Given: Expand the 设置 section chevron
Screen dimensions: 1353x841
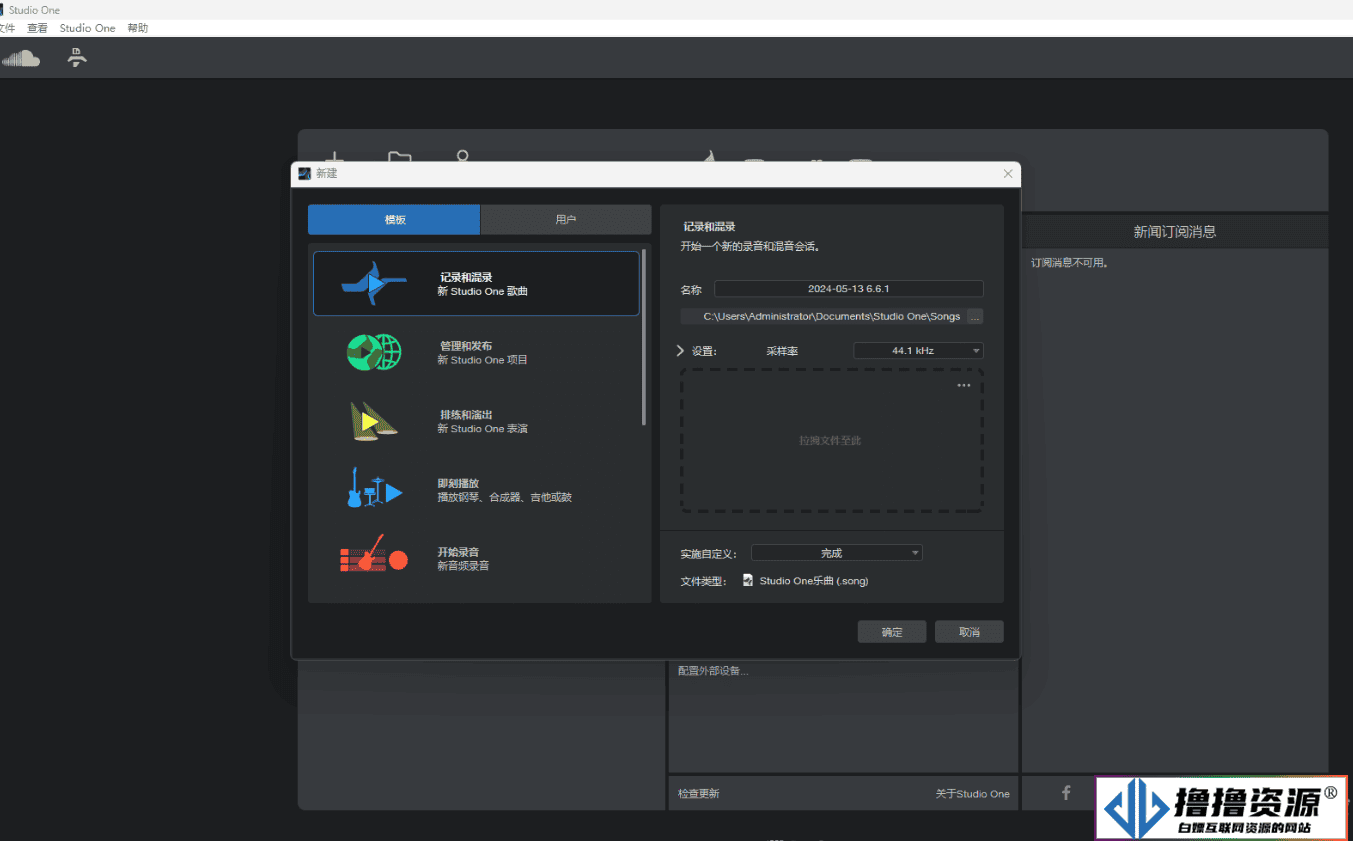Looking at the screenshot, I should point(681,351).
